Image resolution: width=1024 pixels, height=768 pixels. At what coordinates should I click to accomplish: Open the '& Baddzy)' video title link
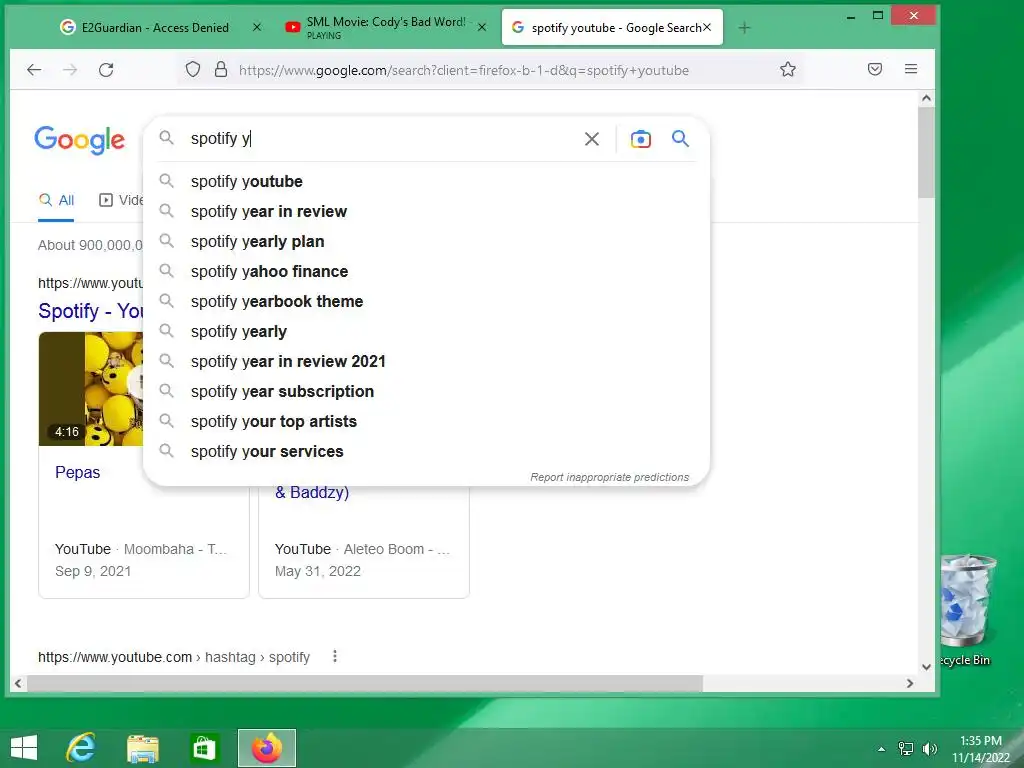click(x=312, y=492)
